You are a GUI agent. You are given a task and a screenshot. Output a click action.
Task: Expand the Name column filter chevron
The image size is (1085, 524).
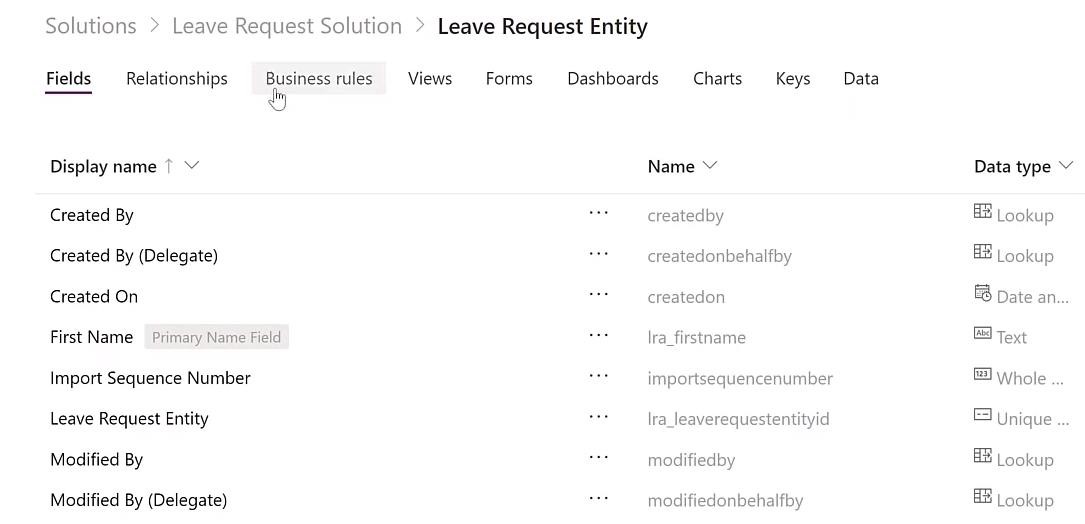[x=709, y=166]
